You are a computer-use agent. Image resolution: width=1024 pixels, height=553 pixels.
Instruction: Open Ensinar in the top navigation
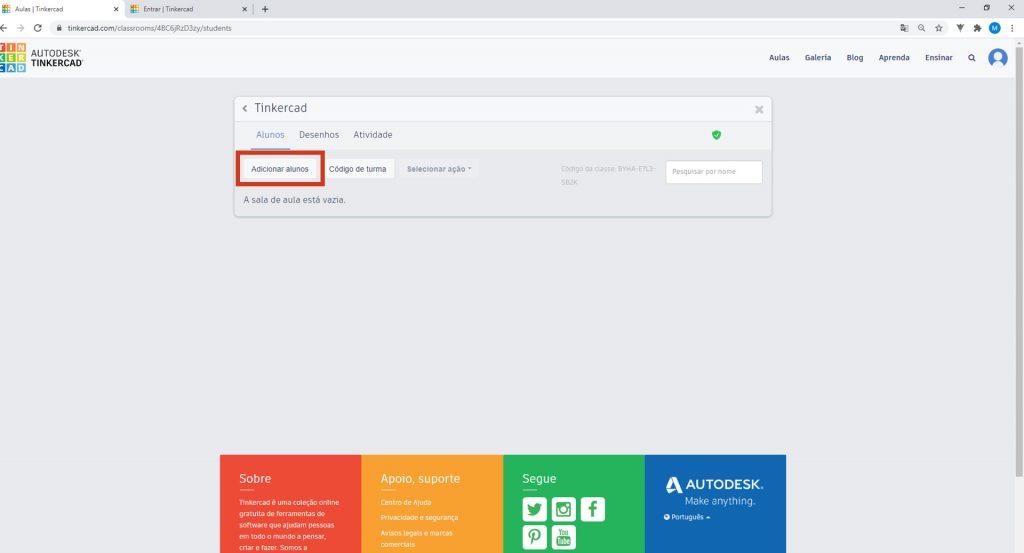938,58
